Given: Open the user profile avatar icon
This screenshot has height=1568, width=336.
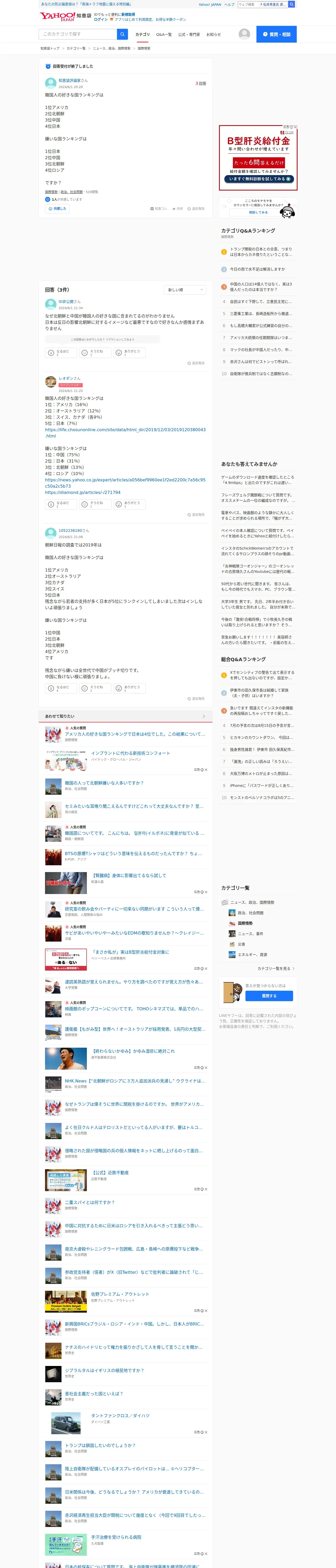Looking at the screenshot, I should 244,34.
